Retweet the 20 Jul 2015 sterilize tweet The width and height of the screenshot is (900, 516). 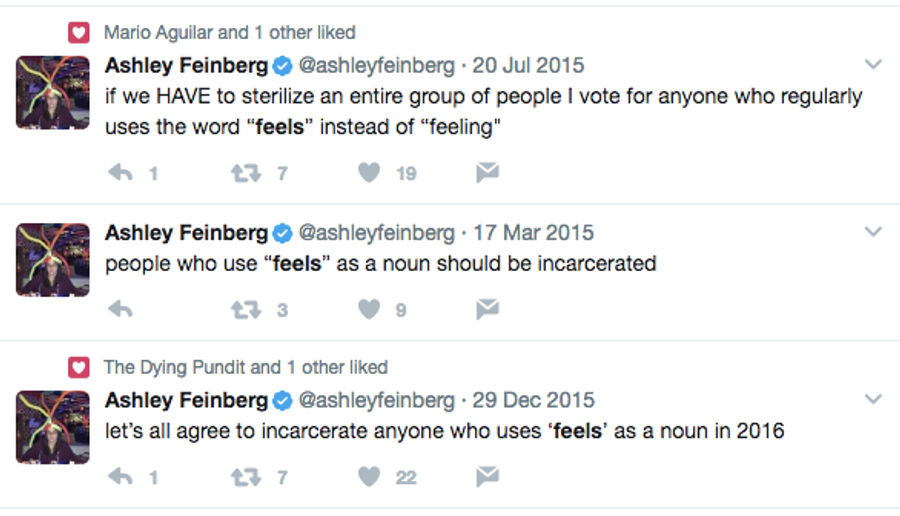(246, 173)
